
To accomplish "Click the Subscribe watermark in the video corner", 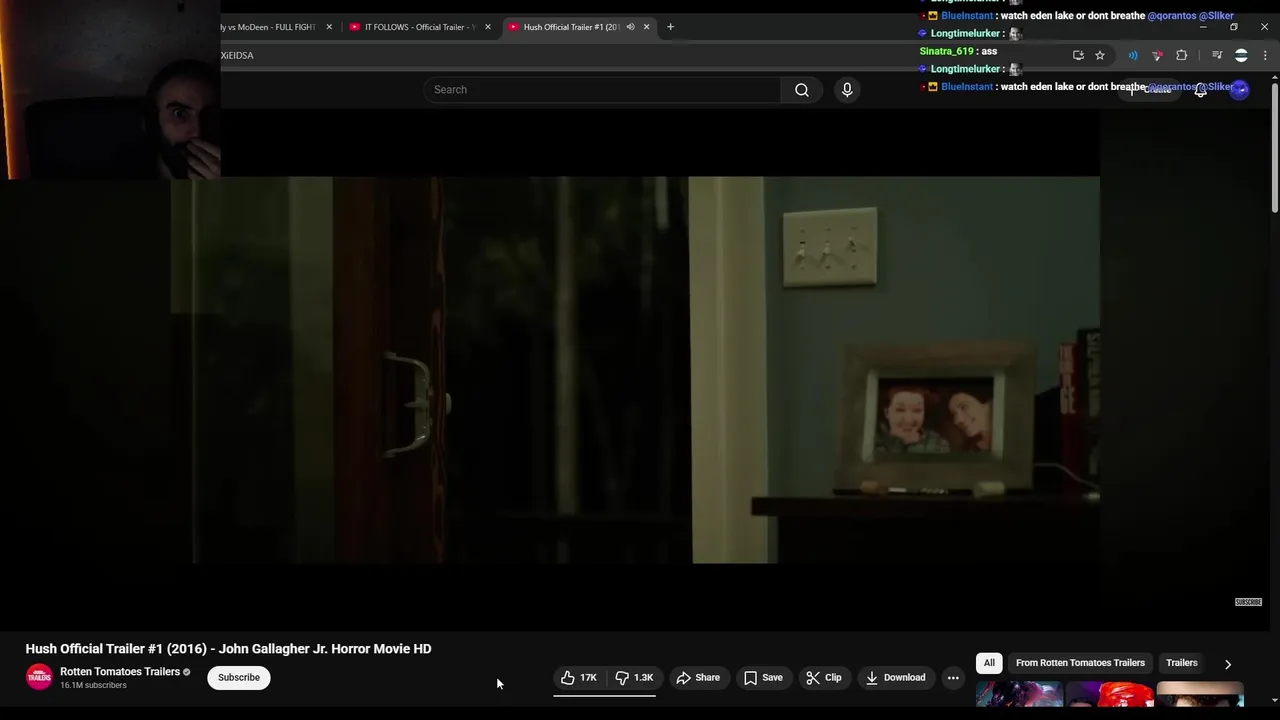I will click(1248, 602).
